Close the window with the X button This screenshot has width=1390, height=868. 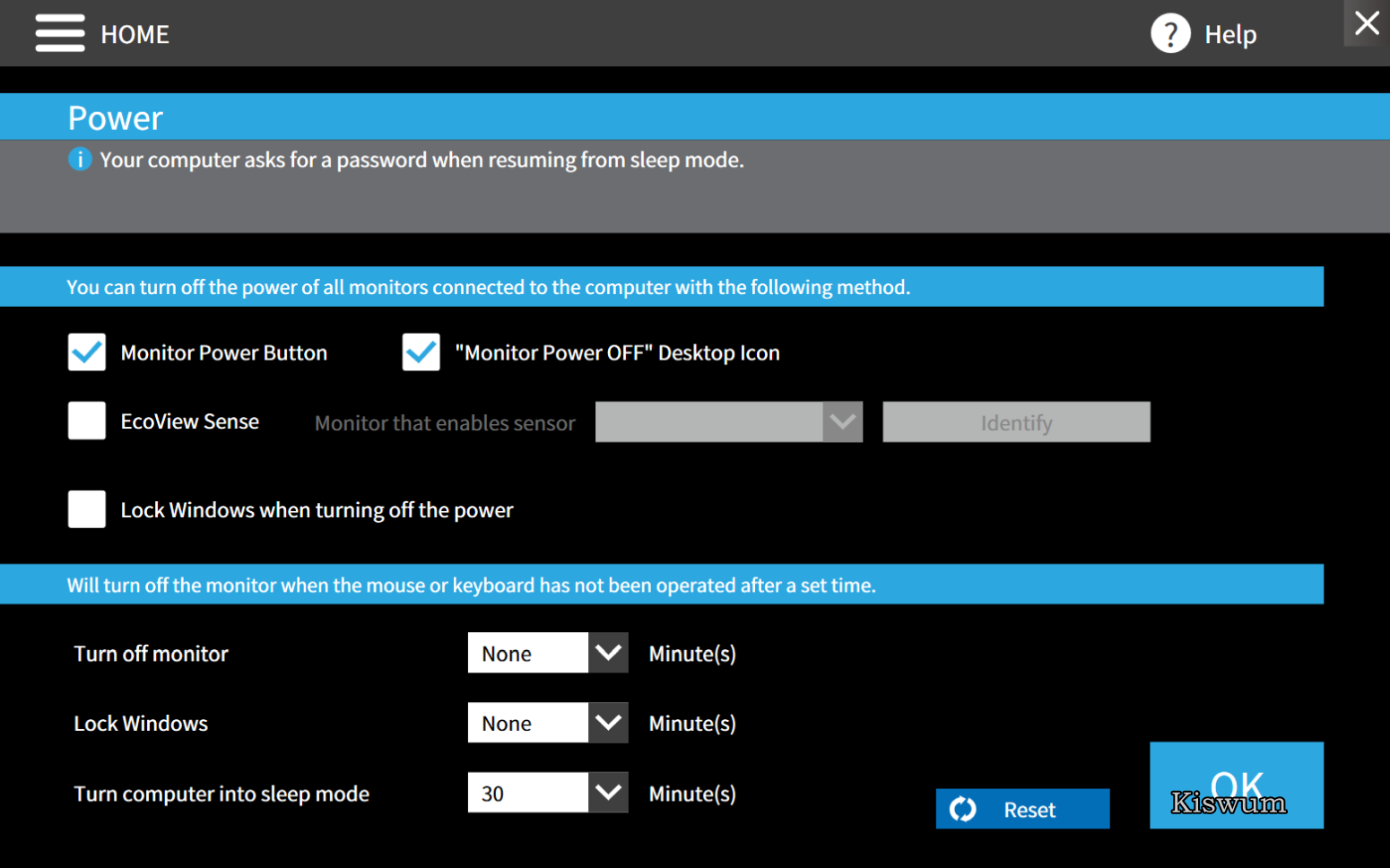1367,22
